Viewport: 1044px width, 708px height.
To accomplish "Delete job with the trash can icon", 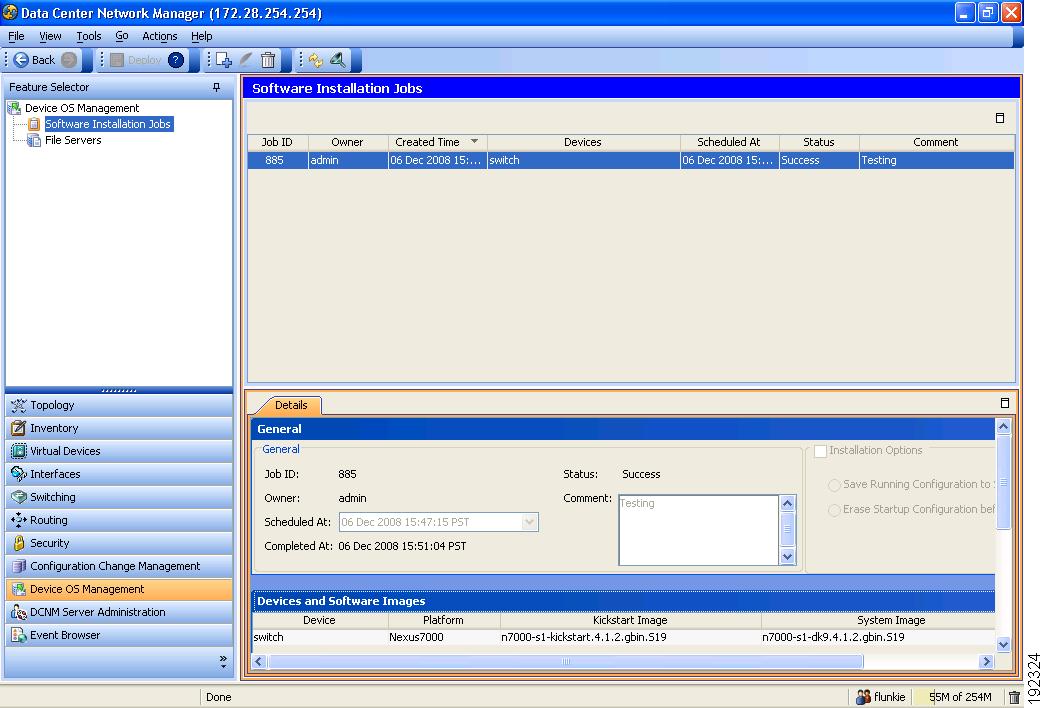I will 268,60.
